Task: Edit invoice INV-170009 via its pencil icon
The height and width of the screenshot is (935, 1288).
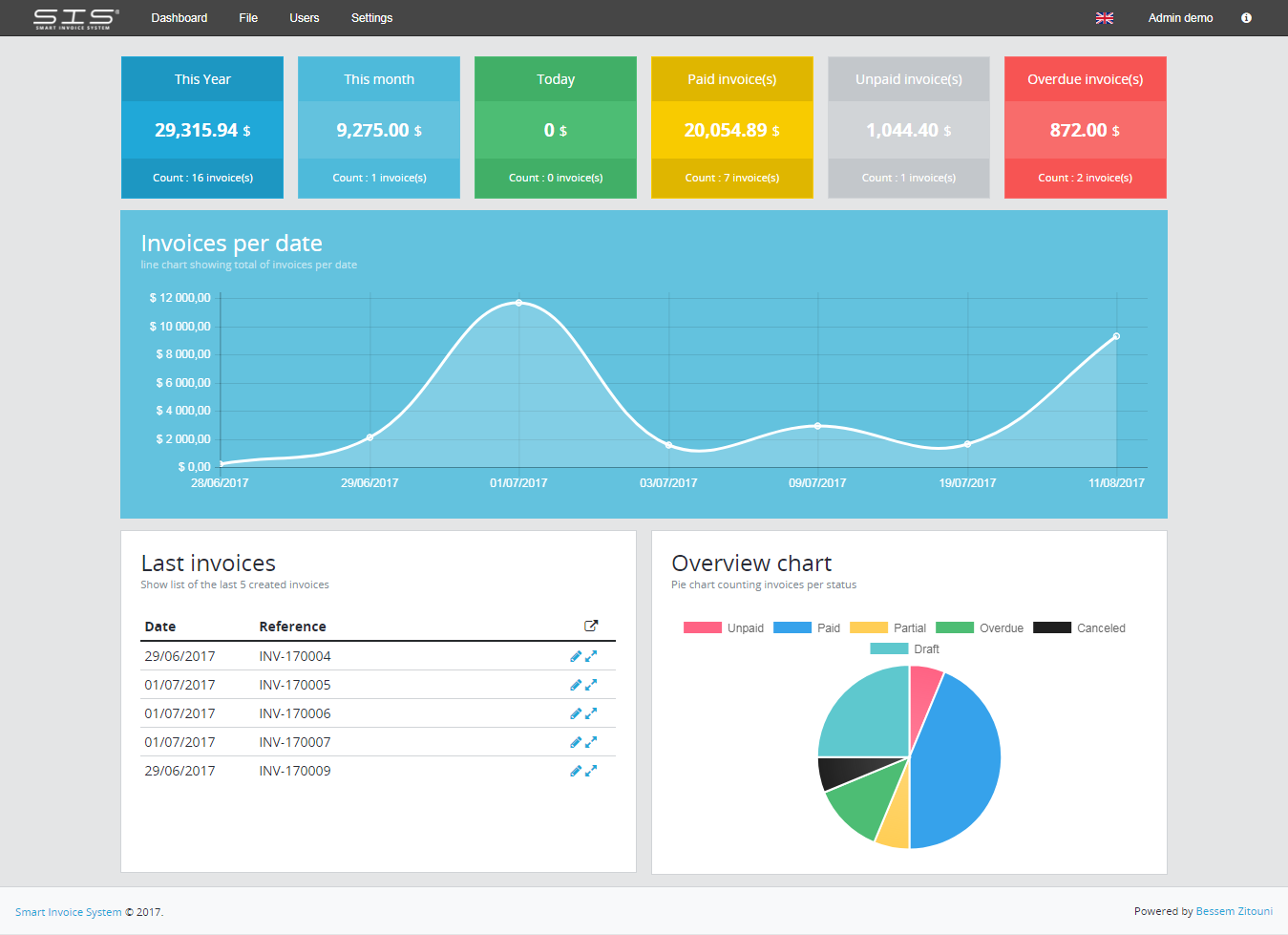Action: click(576, 771)
